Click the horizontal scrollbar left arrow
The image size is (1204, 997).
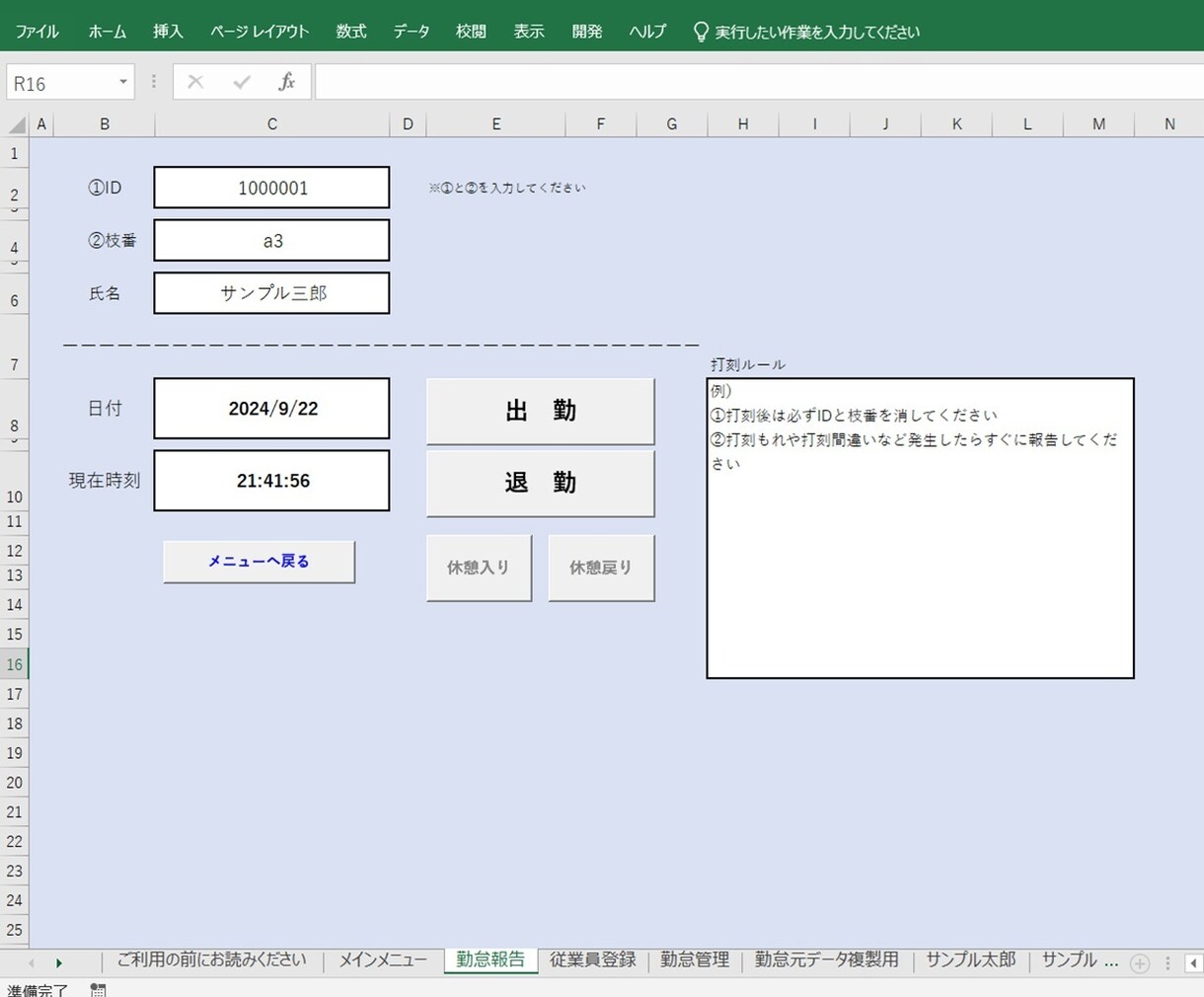[x=1193, y=963]
